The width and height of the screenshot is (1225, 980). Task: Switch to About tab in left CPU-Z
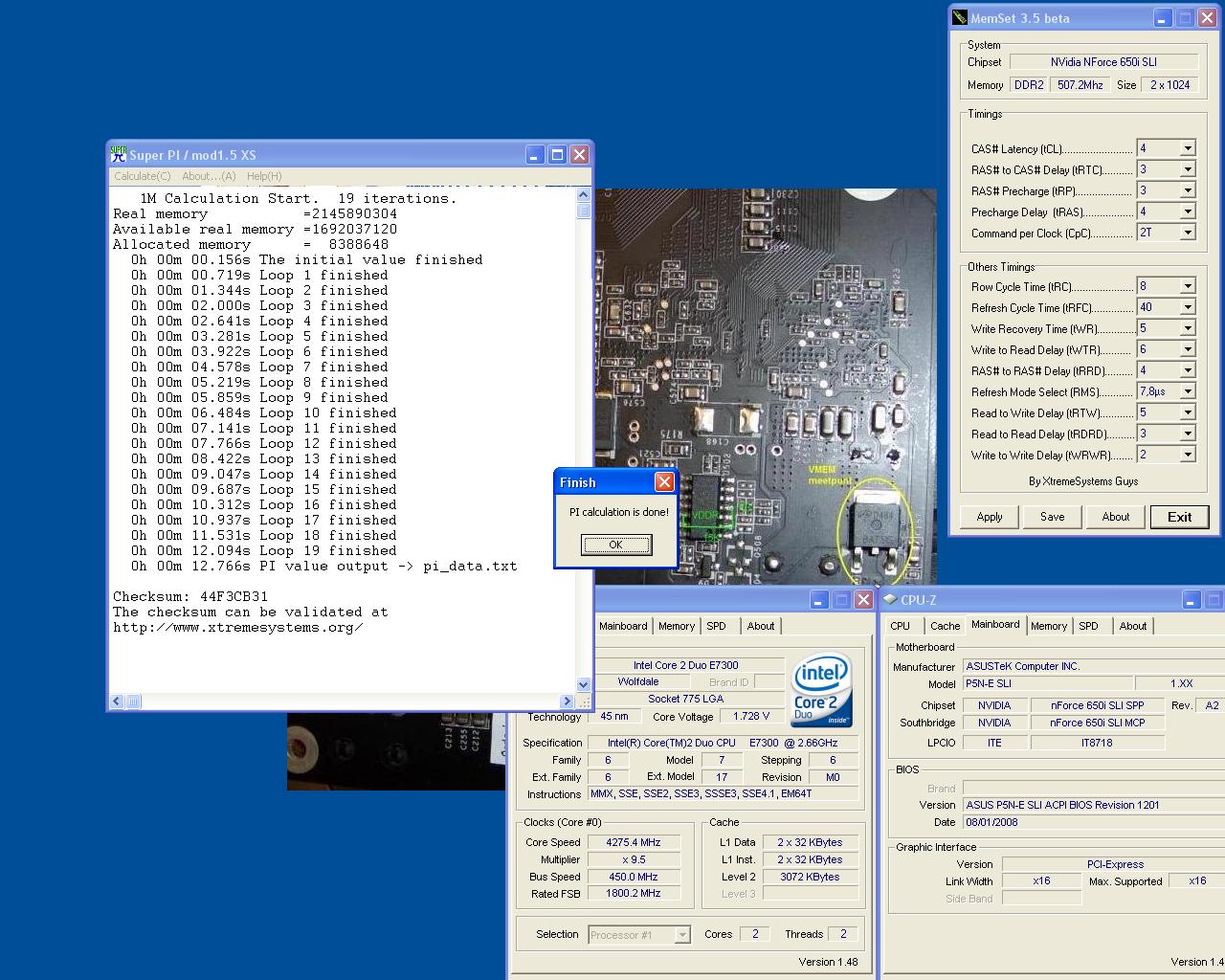761,626
